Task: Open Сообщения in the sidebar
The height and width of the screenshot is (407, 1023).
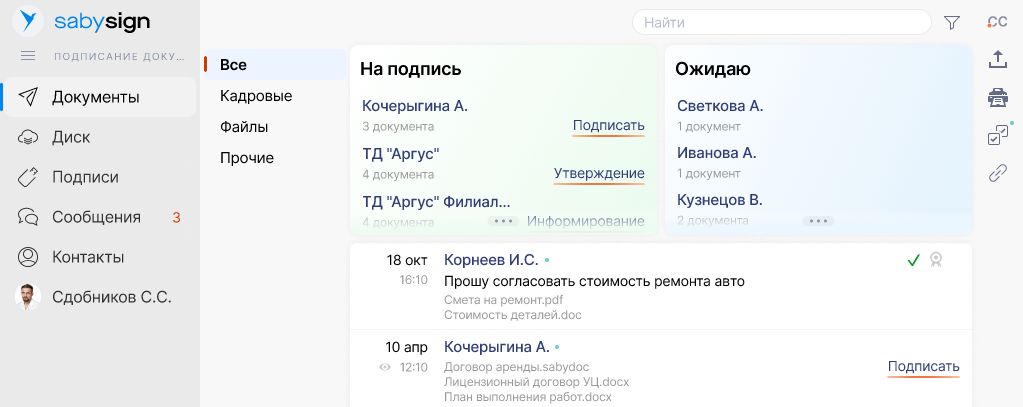Action: pyautogui.click(x=96, y=217)
